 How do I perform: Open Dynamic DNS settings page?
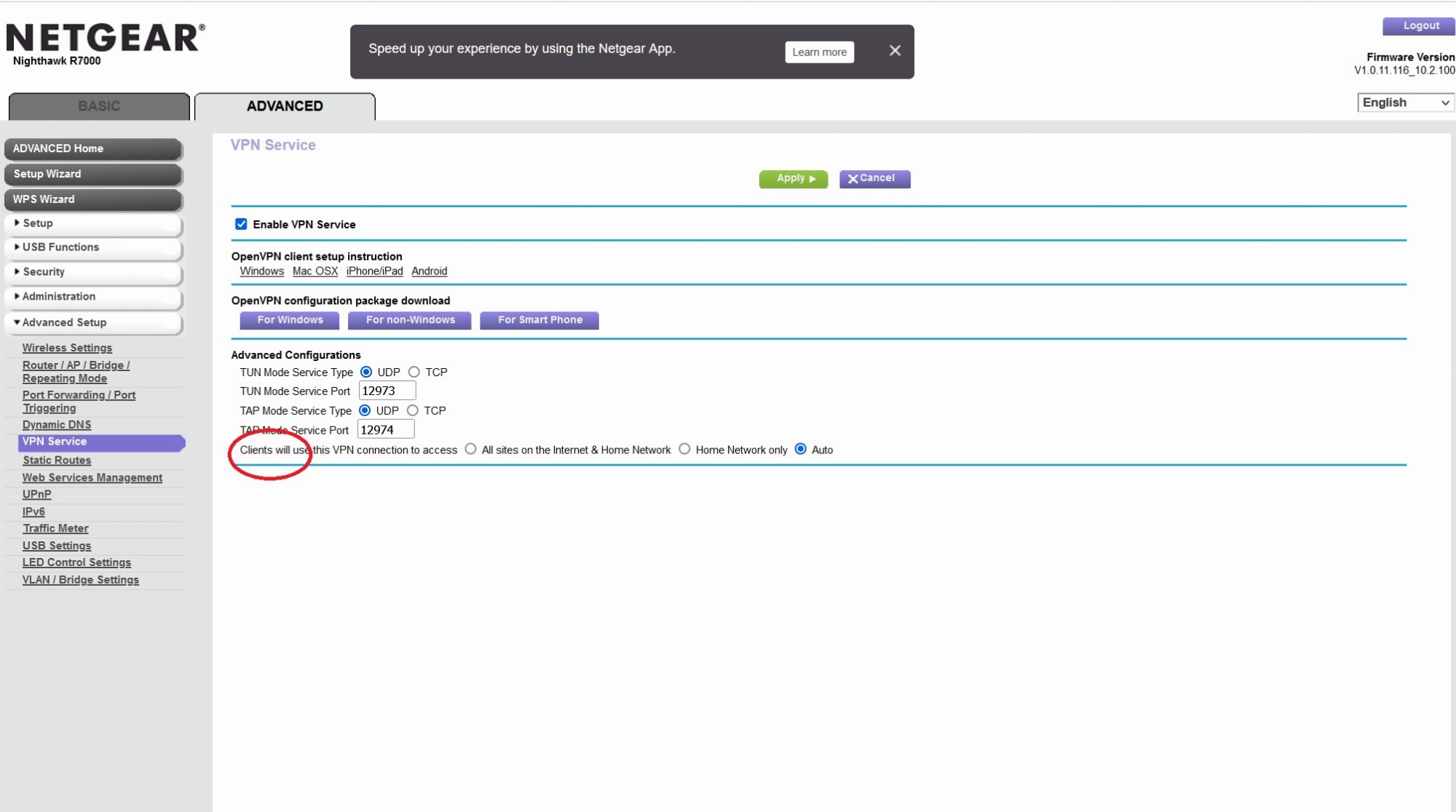(57, 425)
